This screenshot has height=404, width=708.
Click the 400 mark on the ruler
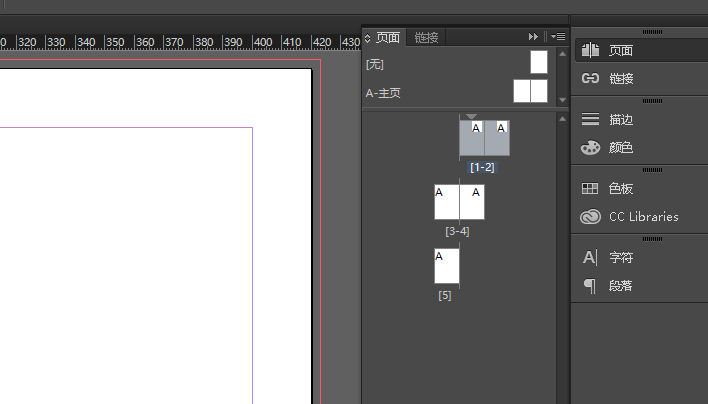[x=263, y=42]
